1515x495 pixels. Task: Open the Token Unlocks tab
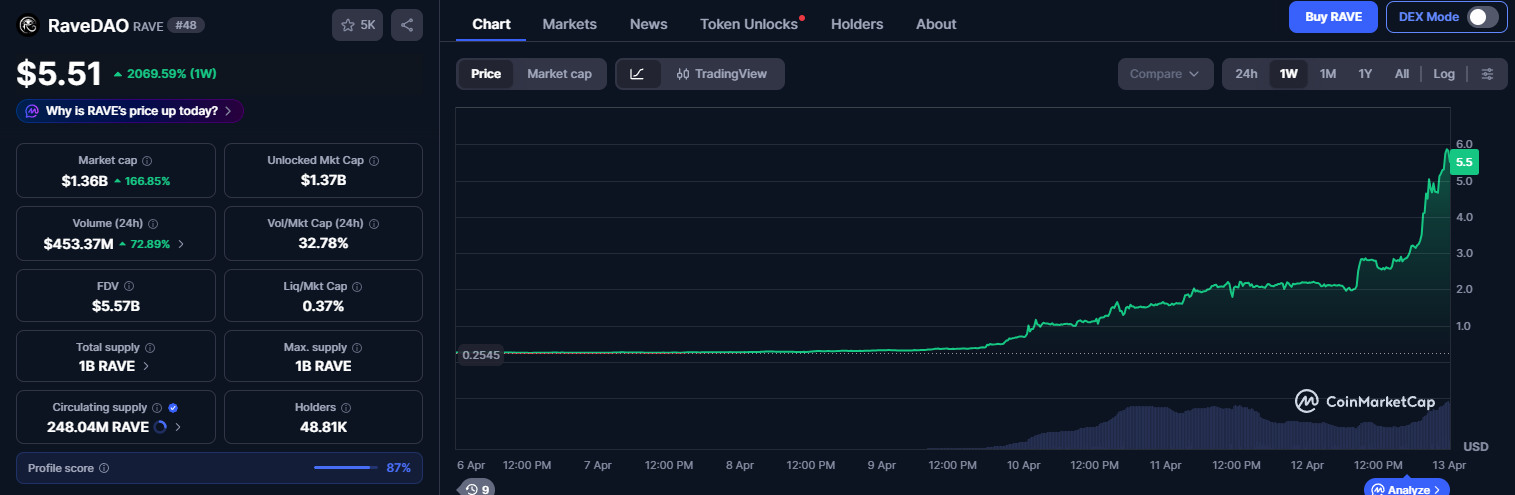(749, 24)
